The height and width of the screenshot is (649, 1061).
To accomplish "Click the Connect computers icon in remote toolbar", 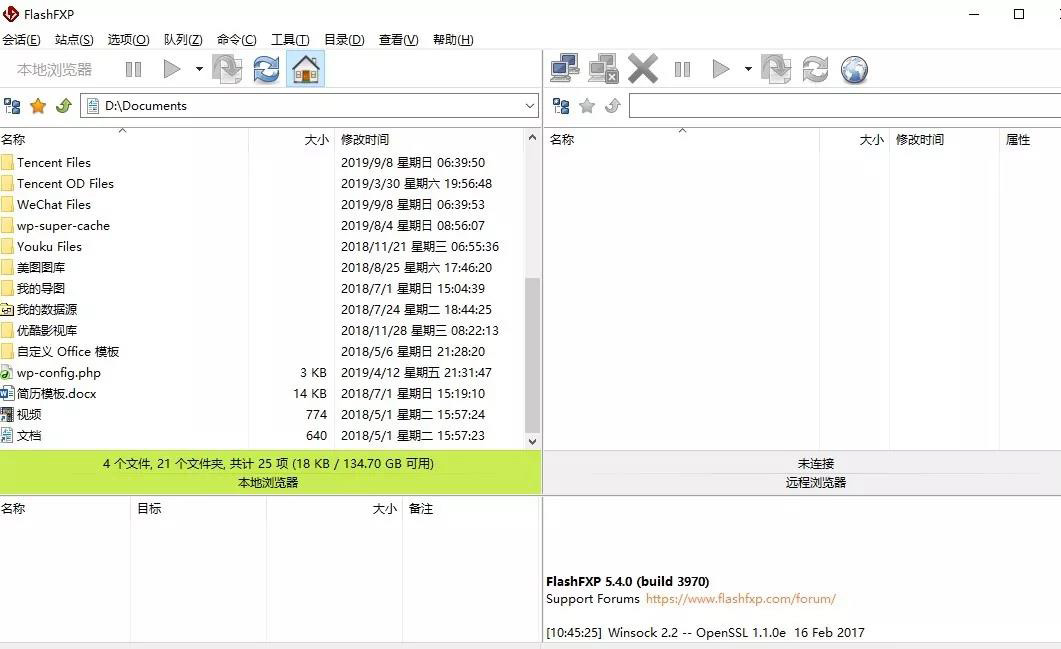I will (564, 69).
